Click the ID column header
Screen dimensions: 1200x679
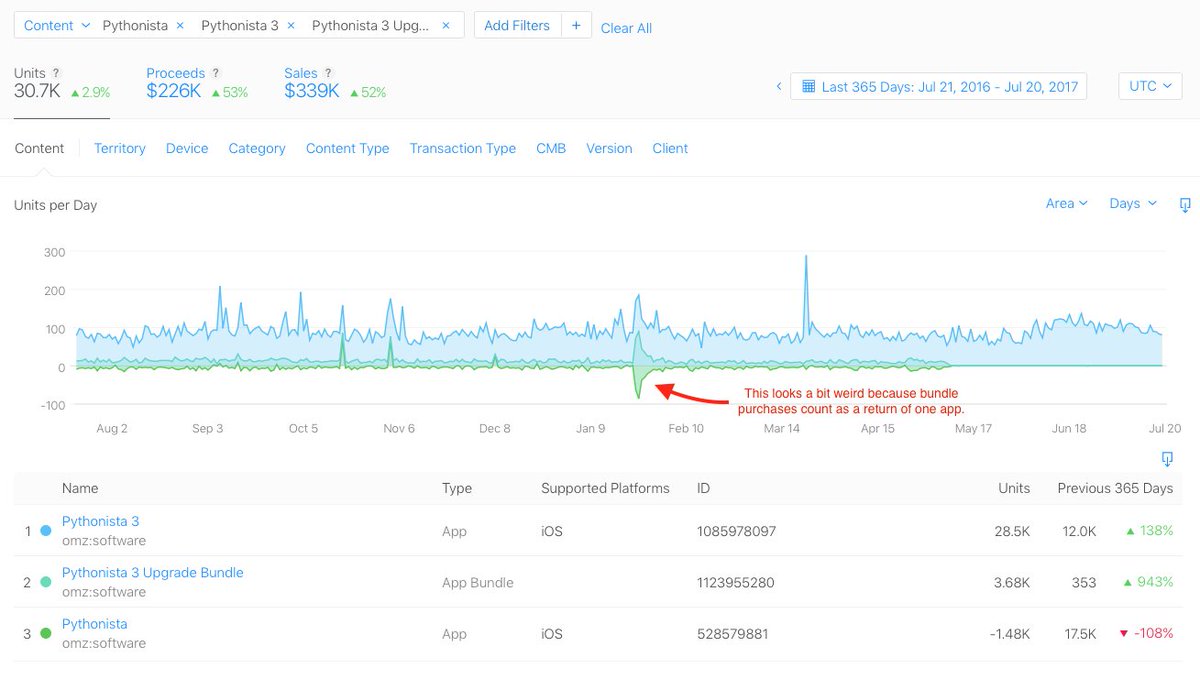point(704,488)
